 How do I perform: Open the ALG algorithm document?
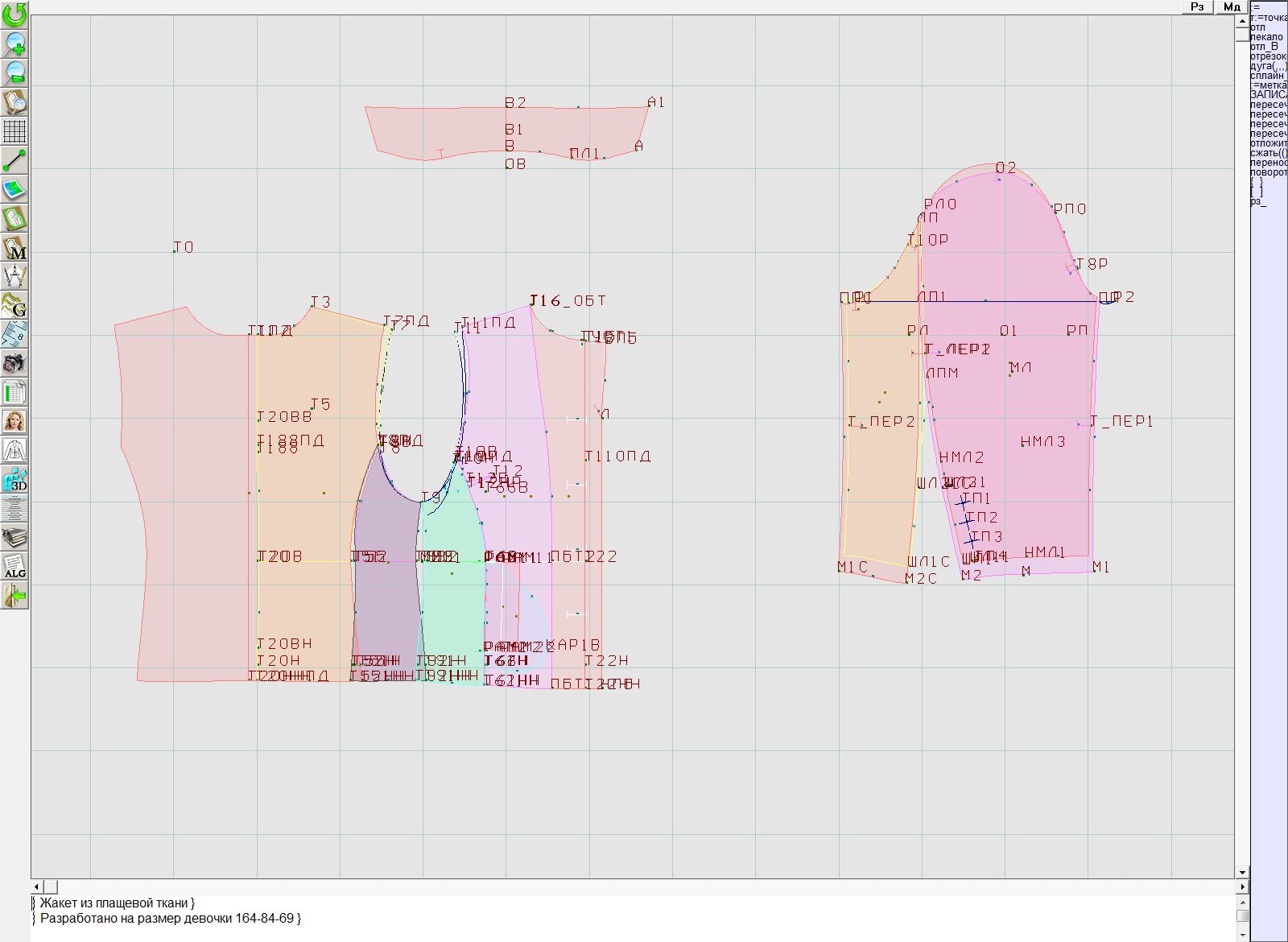(14, 566)
